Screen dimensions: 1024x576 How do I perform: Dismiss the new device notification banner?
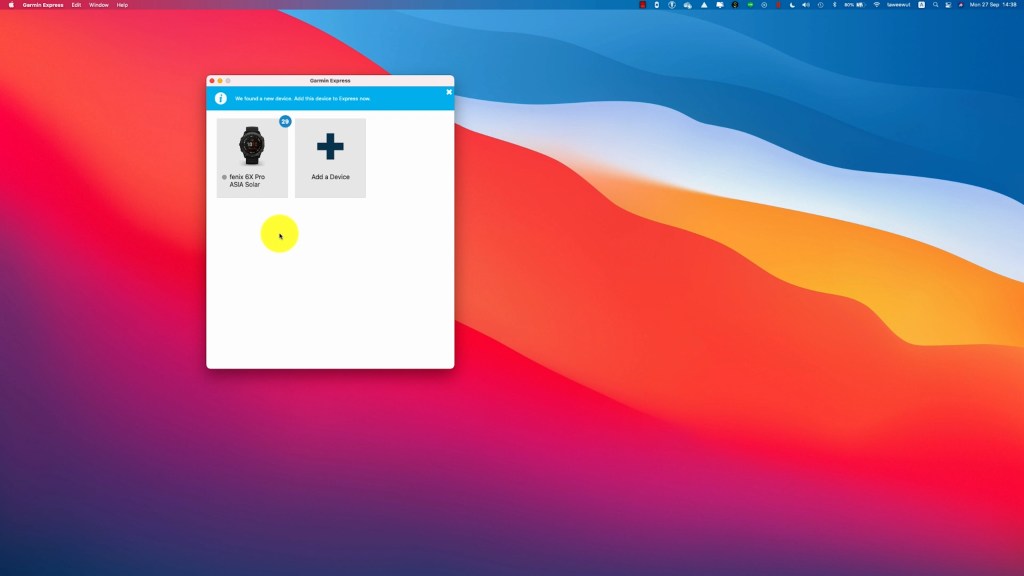pyautogui.click(x=449, y=92)
